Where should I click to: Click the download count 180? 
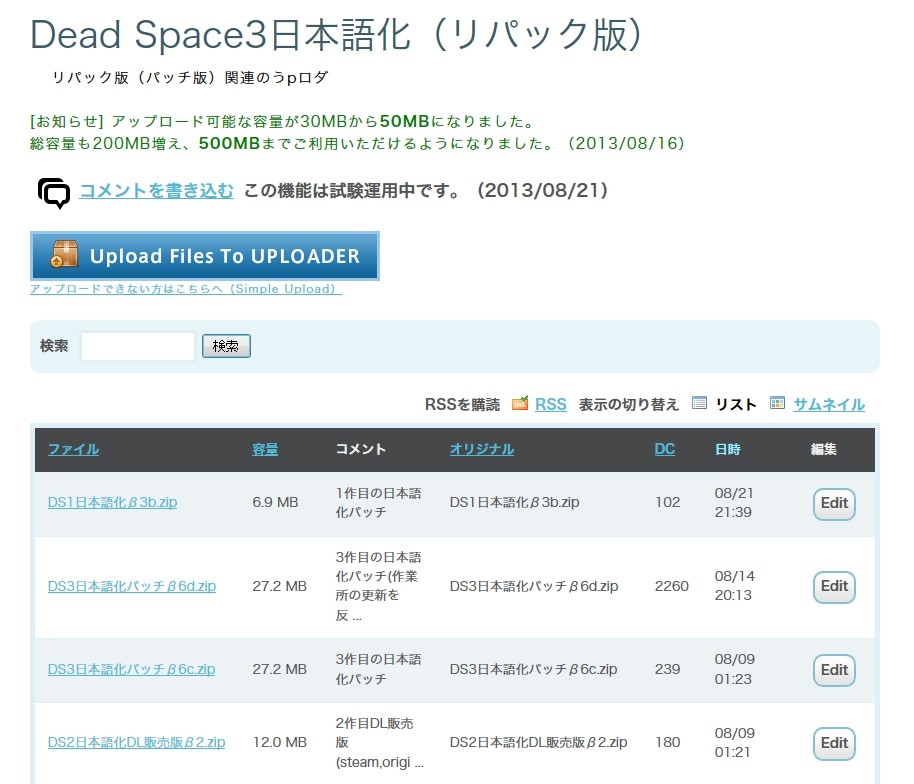click(667, 743)
